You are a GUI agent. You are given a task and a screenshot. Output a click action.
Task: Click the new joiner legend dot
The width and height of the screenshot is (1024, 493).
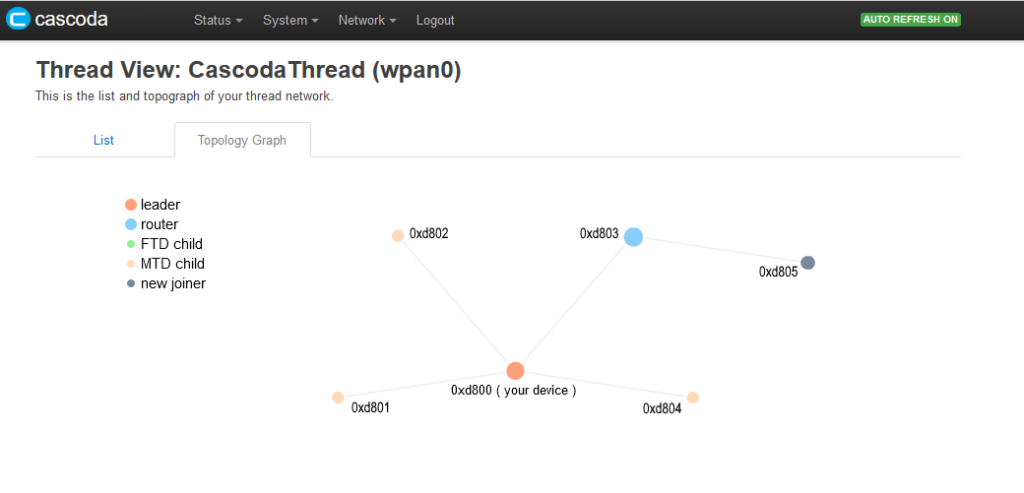click(130, 283)
